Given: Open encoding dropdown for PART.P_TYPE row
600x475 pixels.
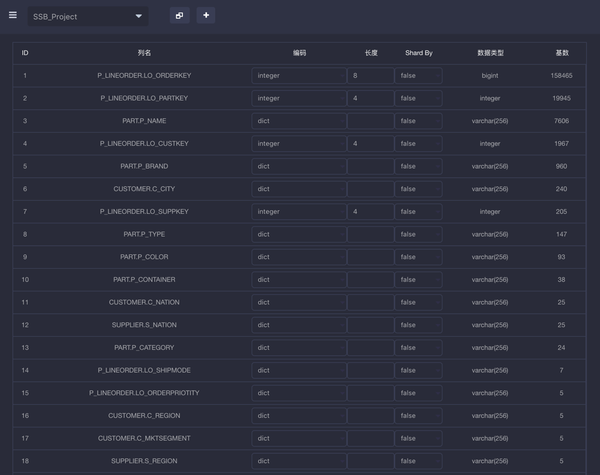Looking at the screenshot, I should (x=299, y=234).
